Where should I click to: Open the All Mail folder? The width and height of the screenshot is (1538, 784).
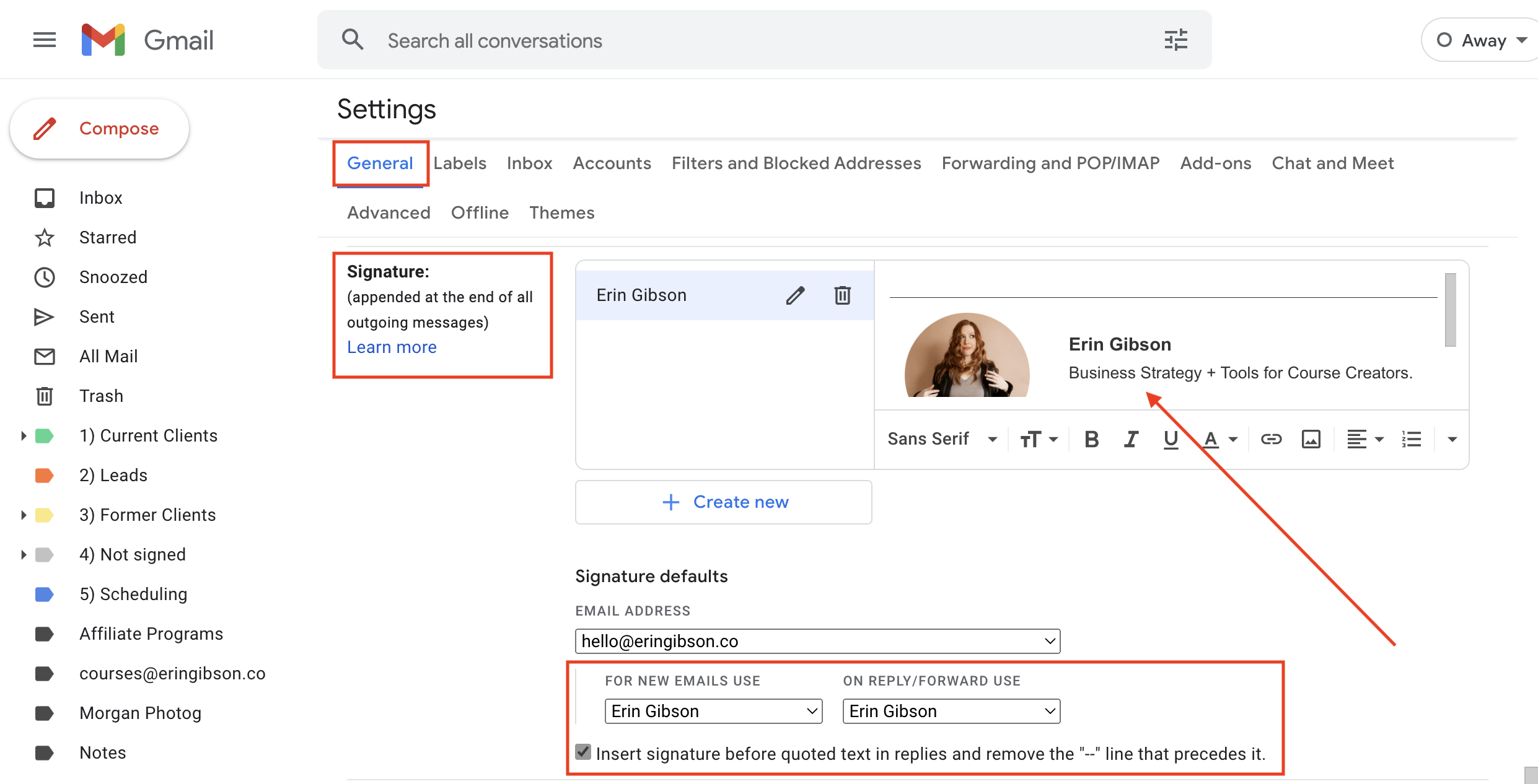108,356
